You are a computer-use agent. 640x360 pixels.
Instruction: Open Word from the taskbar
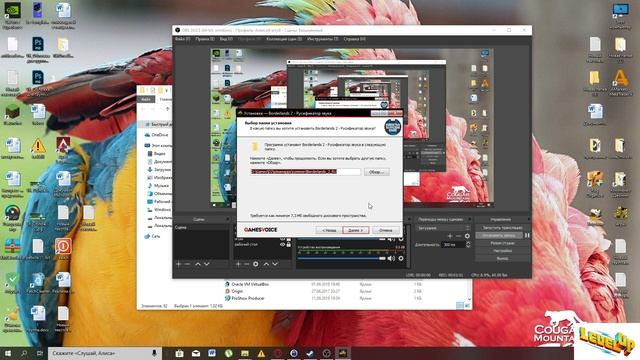coord(212,353)
